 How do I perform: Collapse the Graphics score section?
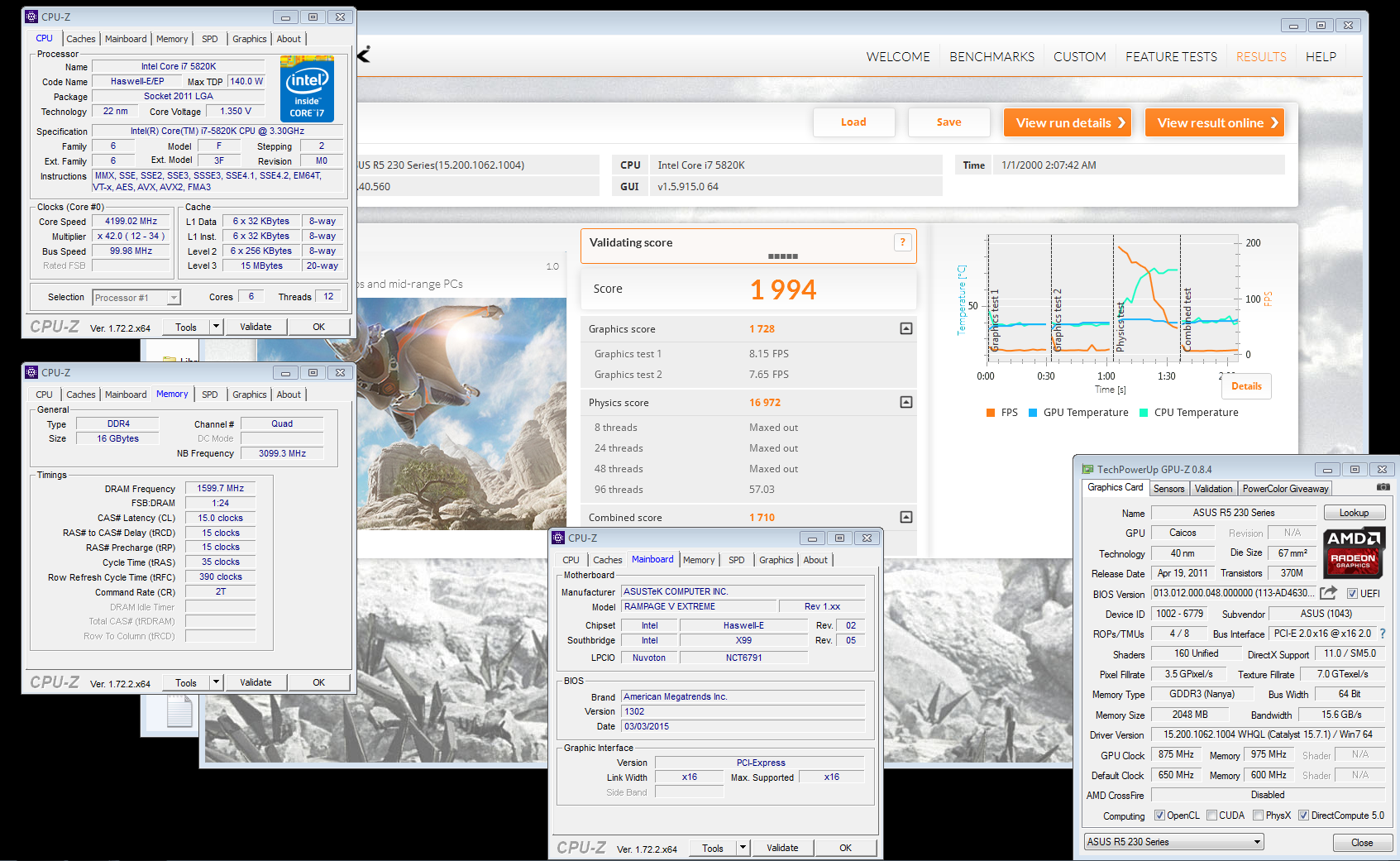(x=906, y=328)
